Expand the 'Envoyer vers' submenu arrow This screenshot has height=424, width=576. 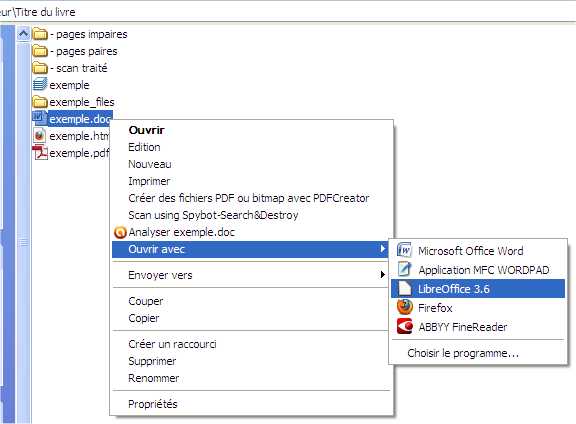click(382, 275)
